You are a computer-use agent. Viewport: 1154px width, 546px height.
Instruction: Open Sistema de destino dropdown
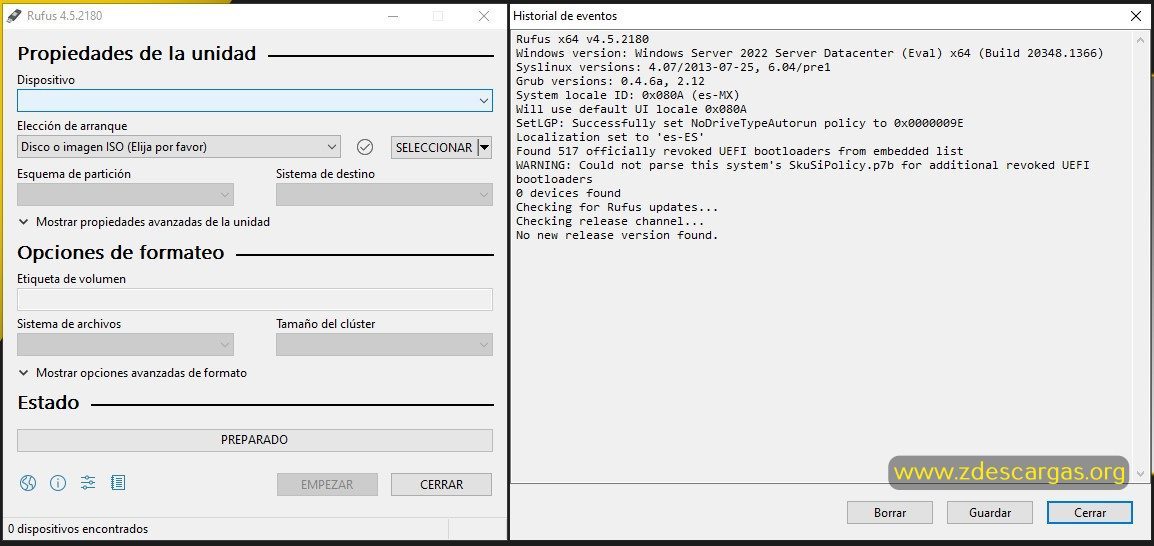point(384,194)
